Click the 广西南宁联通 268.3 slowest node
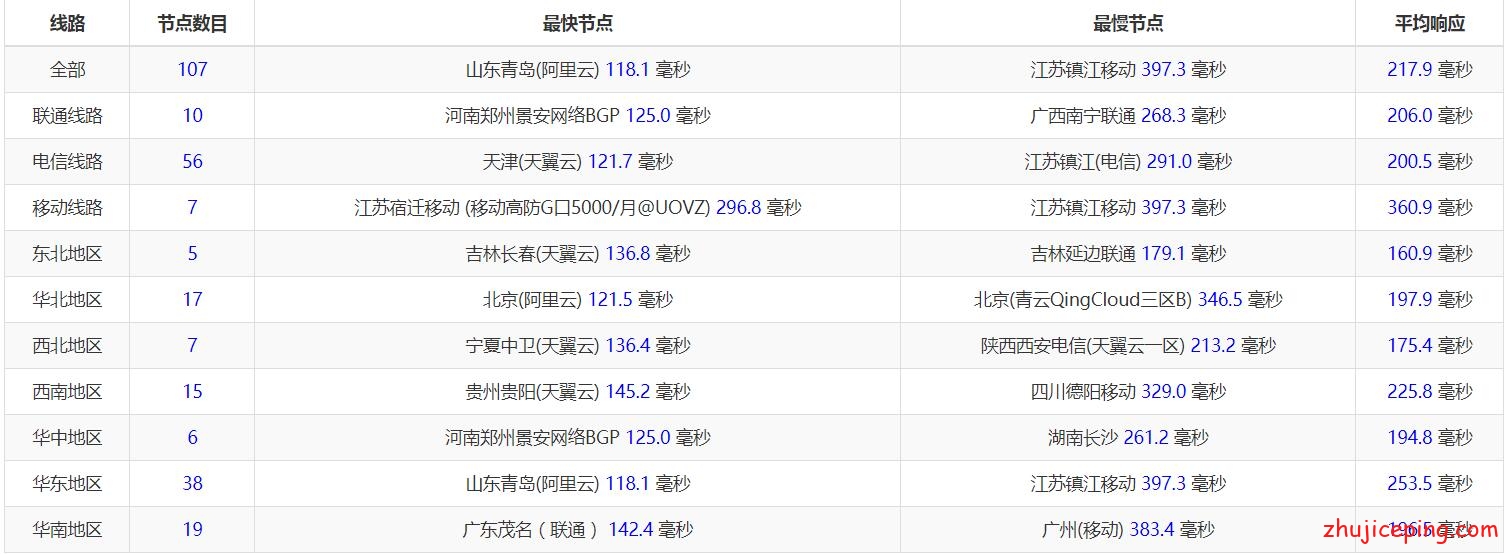Screen dimensions: 1508x554 point(1127,116)
